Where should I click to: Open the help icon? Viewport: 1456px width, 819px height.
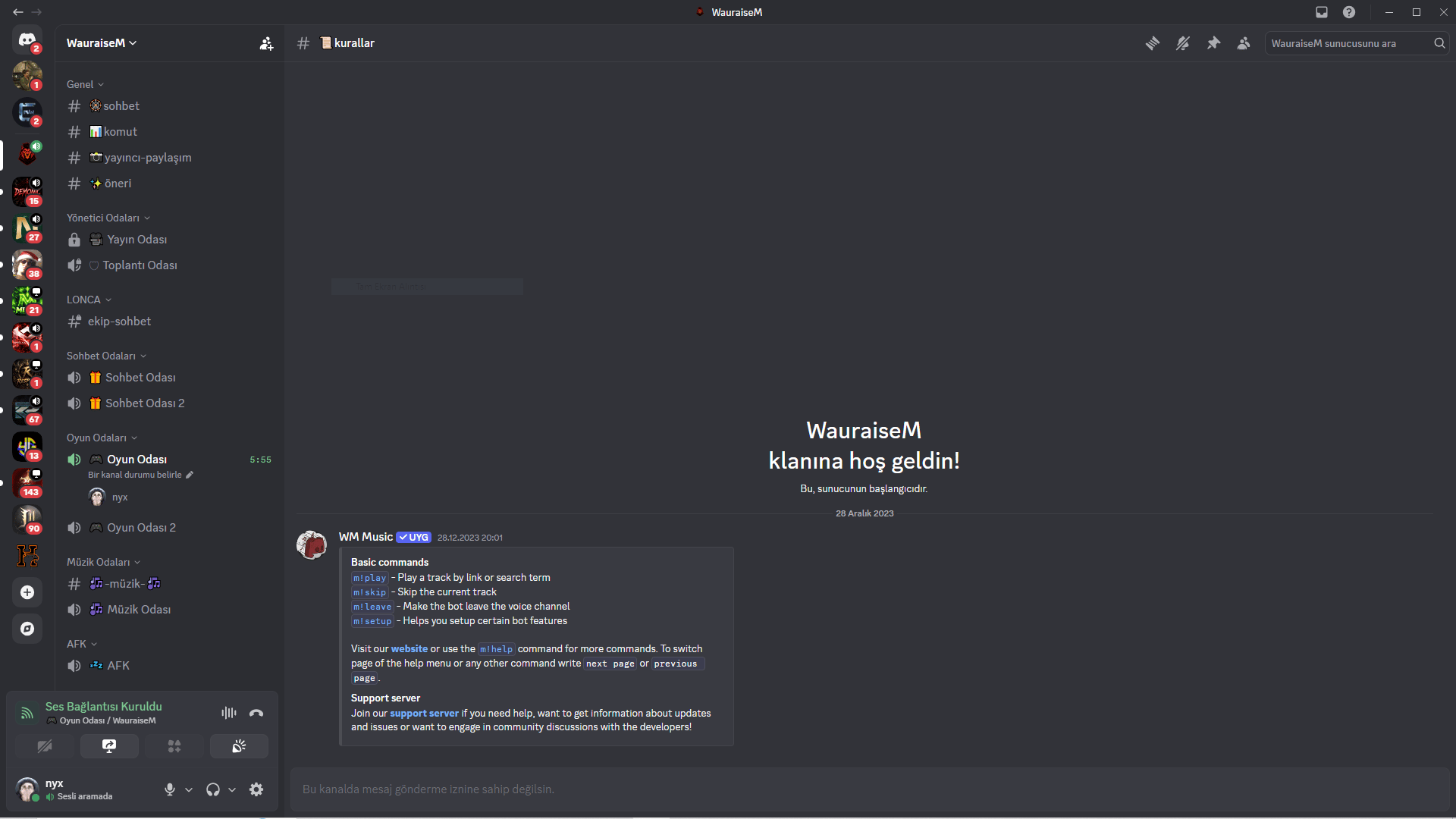click(x=1349, y=12)
